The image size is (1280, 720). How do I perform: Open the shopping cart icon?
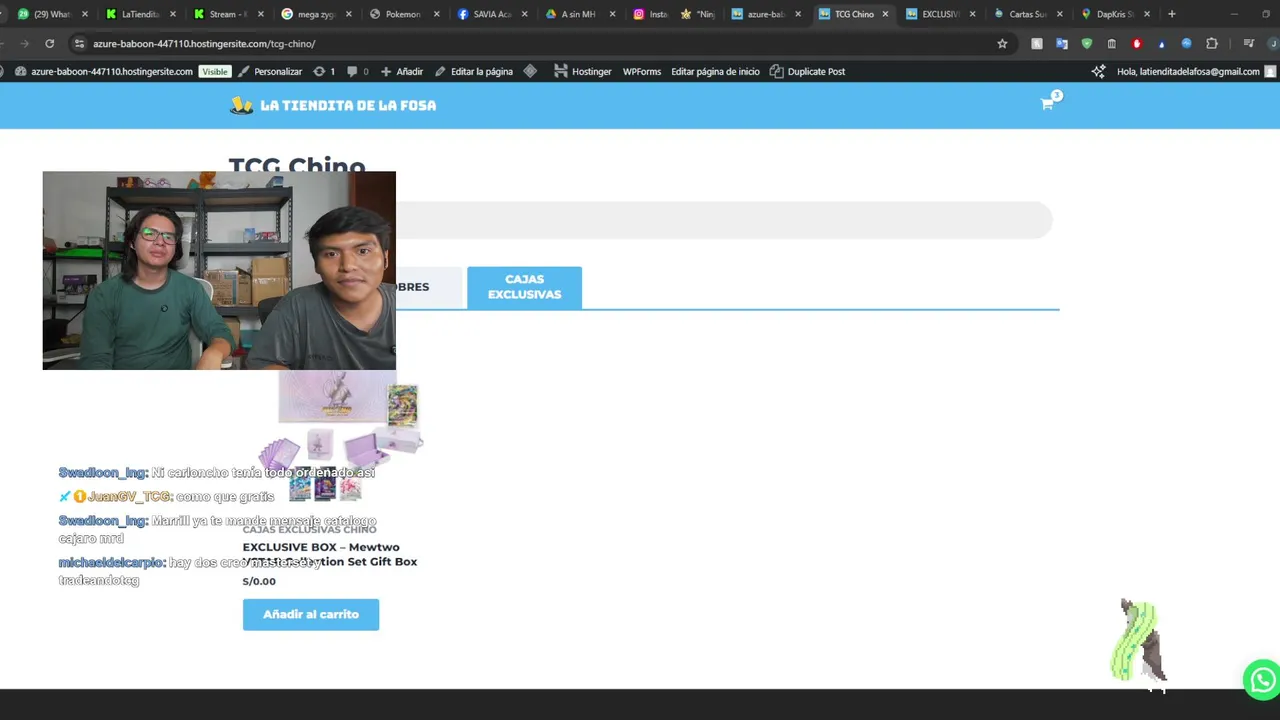1047,104
